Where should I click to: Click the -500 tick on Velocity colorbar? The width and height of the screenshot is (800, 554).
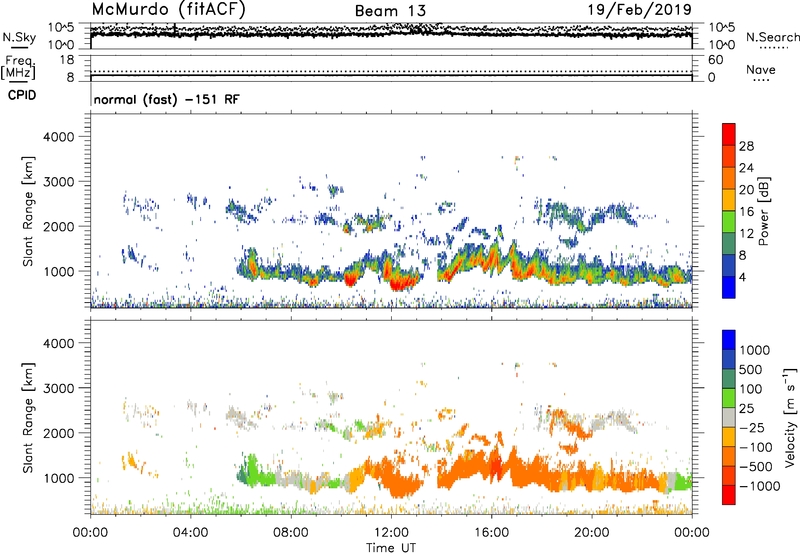pyautogui.click(x=756, y=466)
